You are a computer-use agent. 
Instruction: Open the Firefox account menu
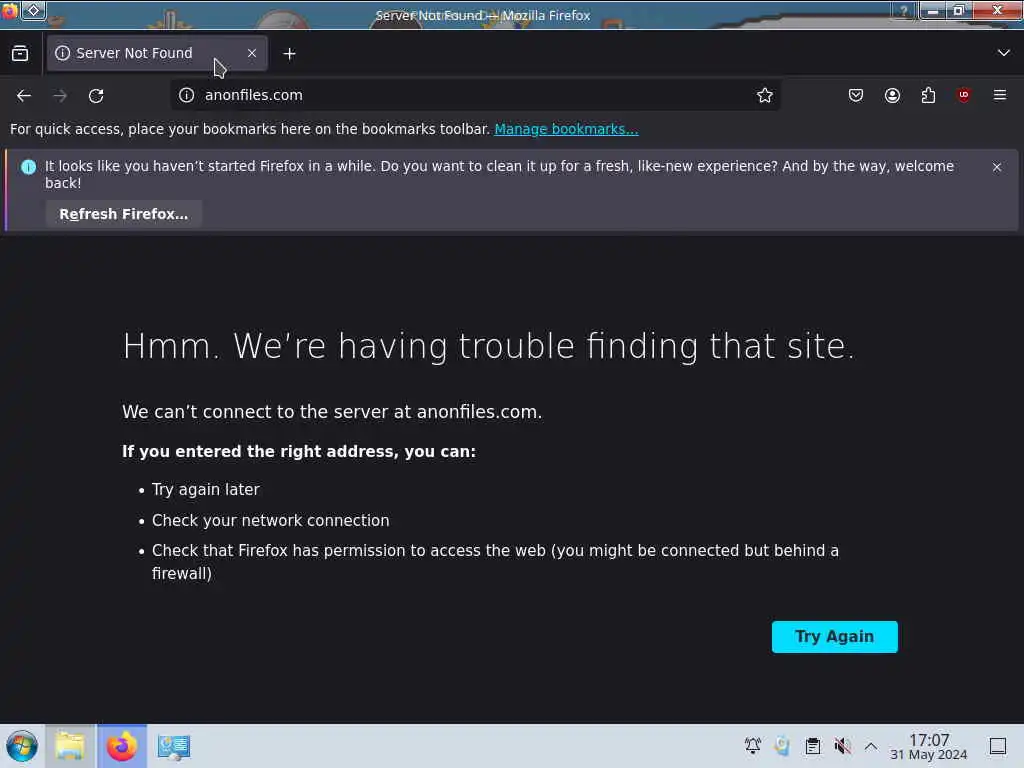[x=892, y=95]
